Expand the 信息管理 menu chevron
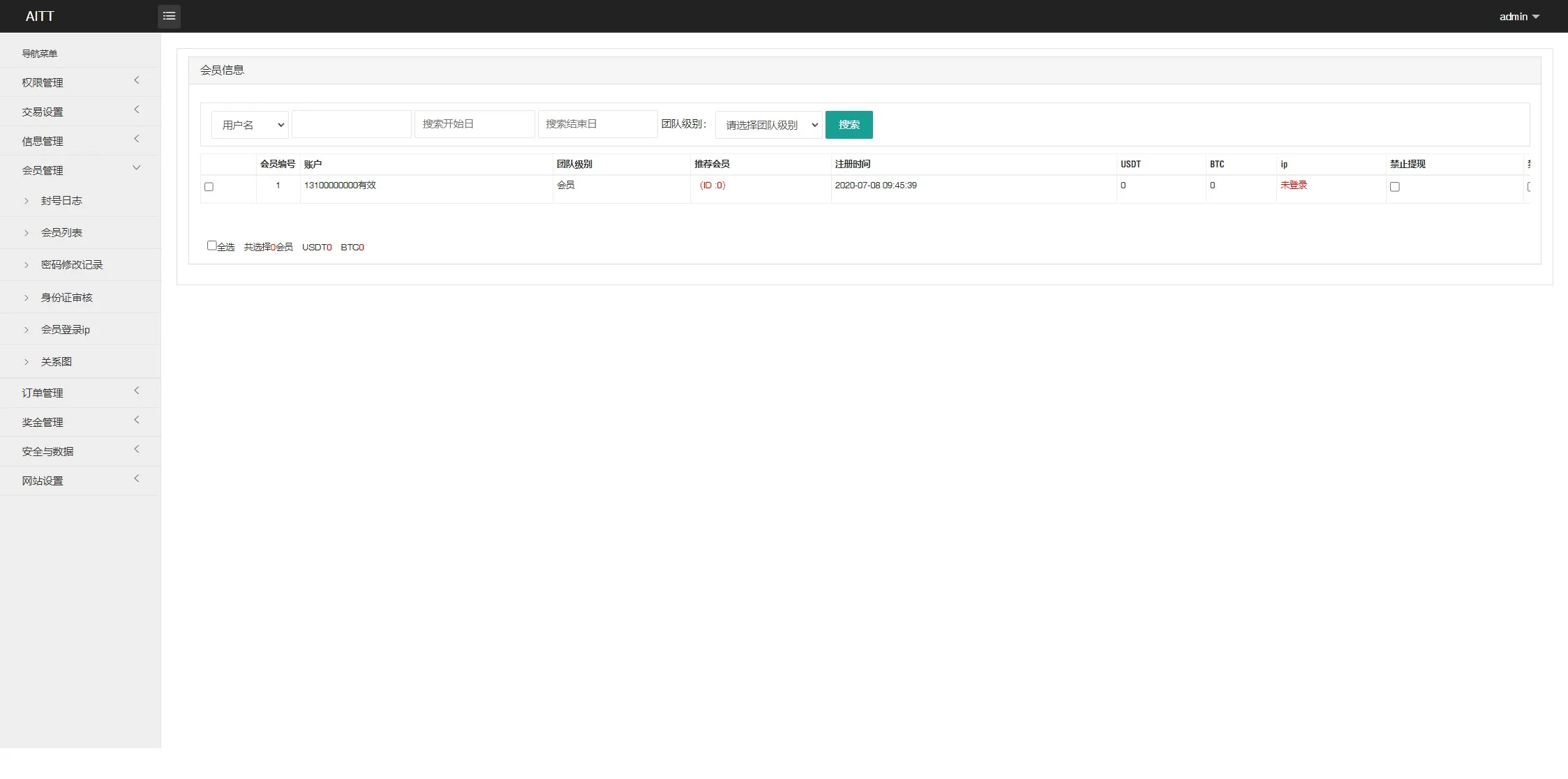This screenshot has width=1568, height=779. tap(137, 139)
